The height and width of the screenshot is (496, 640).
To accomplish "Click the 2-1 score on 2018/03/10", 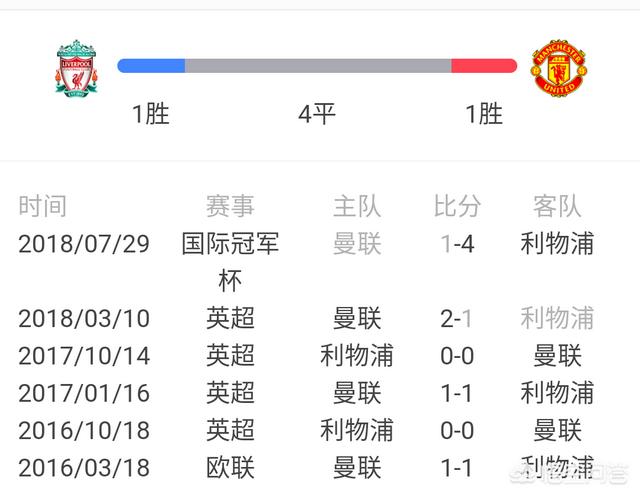I will pos(457,318).
